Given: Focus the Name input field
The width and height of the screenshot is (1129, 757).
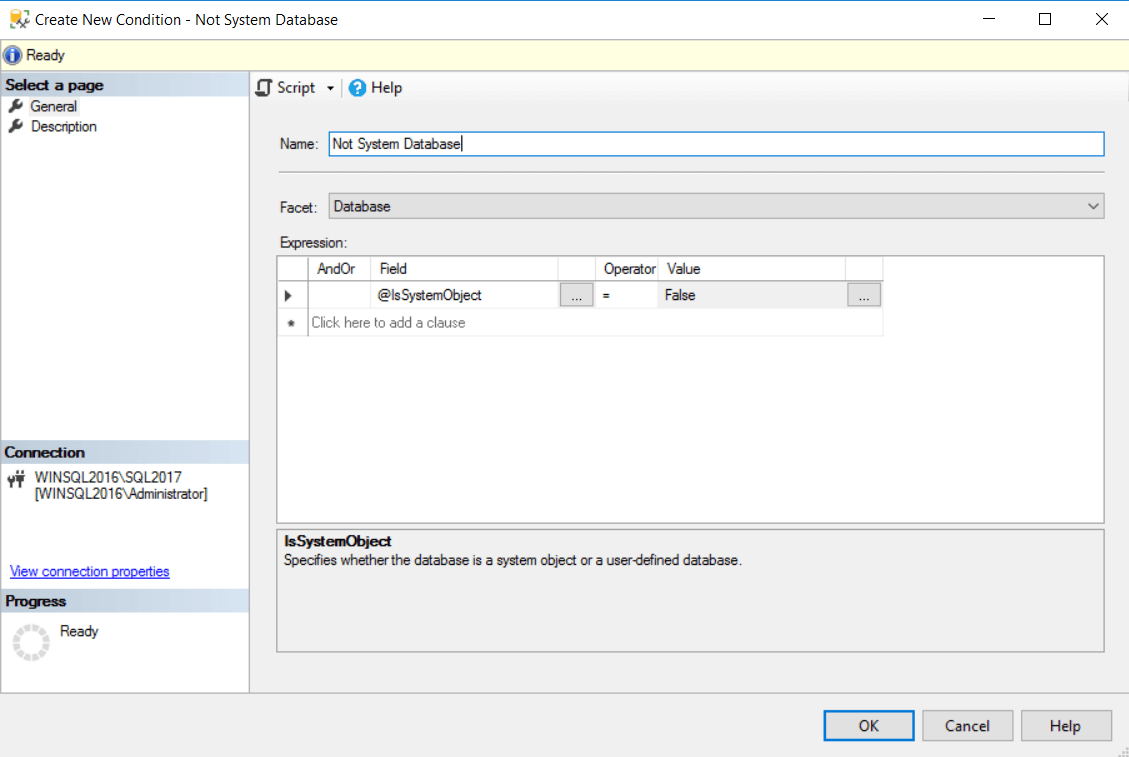Looking at the screenshot, I should (716, 144).
